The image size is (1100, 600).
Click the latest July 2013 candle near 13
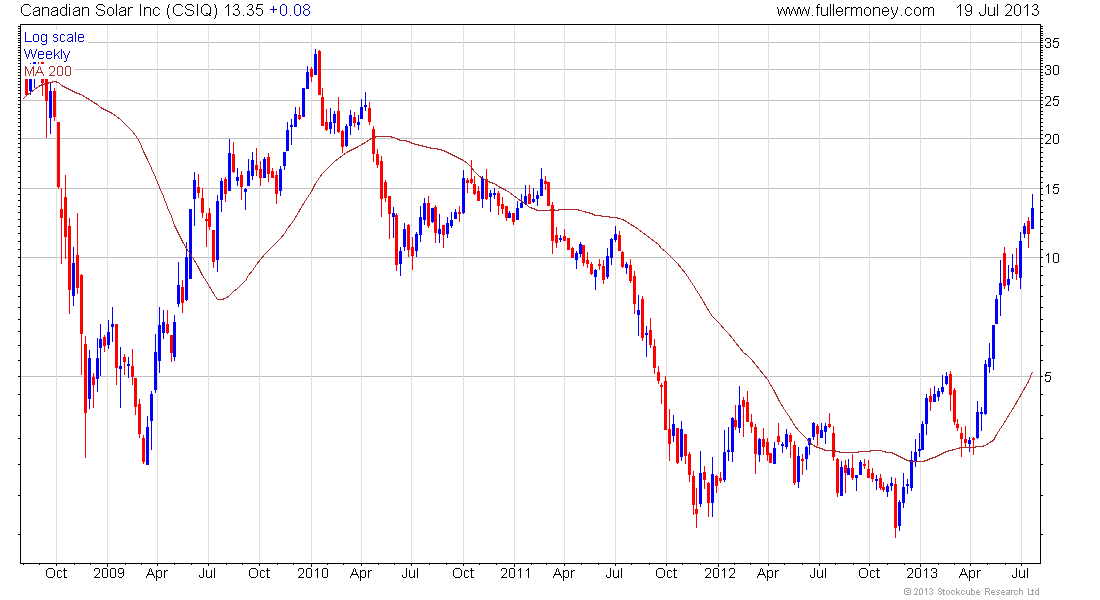tap(1032, 212)
